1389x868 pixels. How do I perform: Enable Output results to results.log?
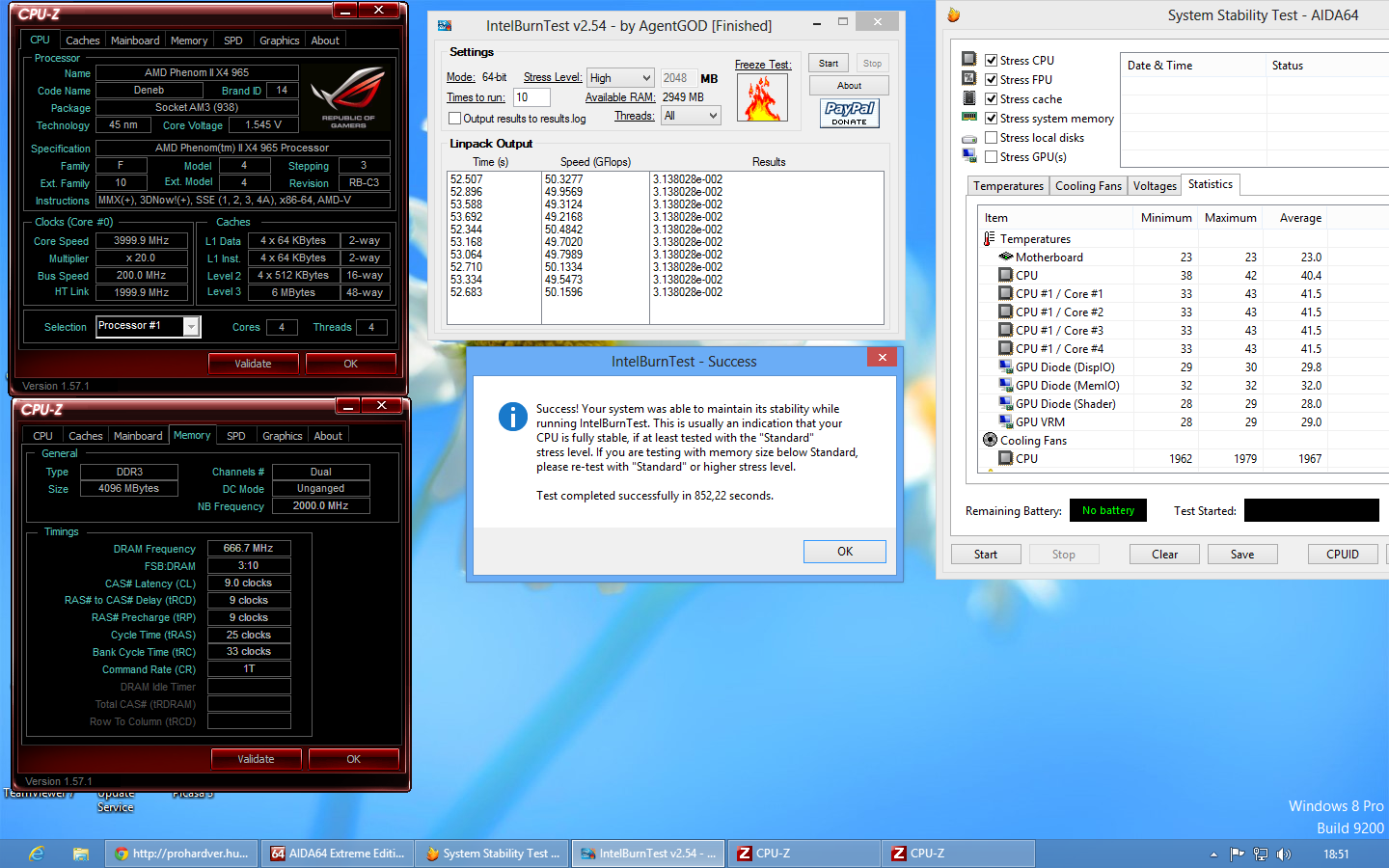click(454, 119)
